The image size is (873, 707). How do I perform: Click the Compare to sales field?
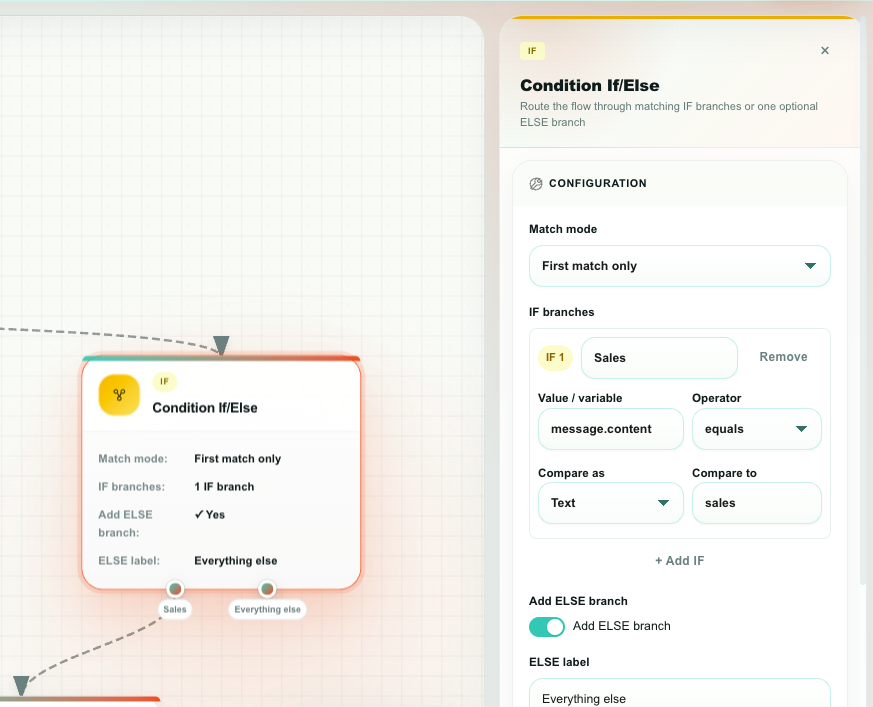tap(756, 503)
